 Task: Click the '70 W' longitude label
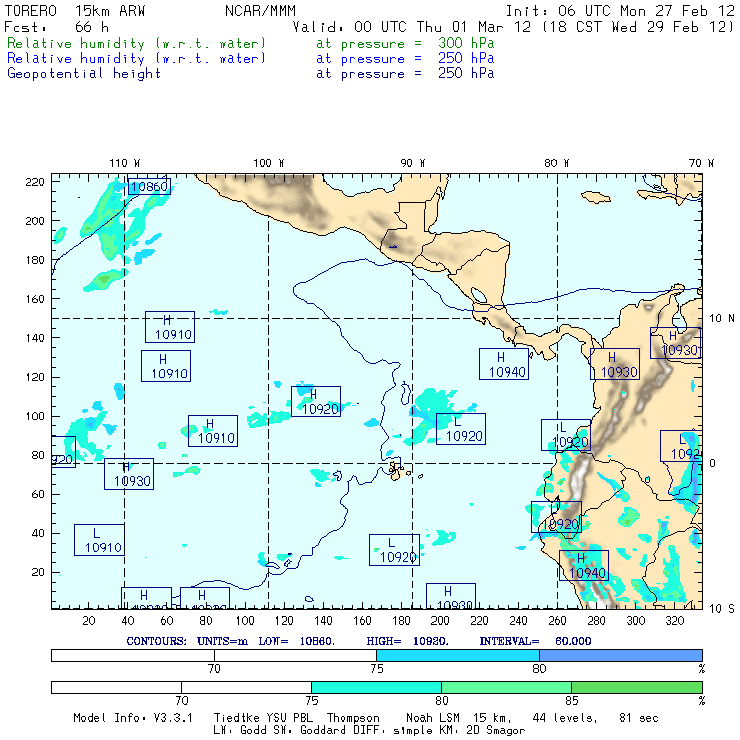pyautogui.click(x=701, y=163)
